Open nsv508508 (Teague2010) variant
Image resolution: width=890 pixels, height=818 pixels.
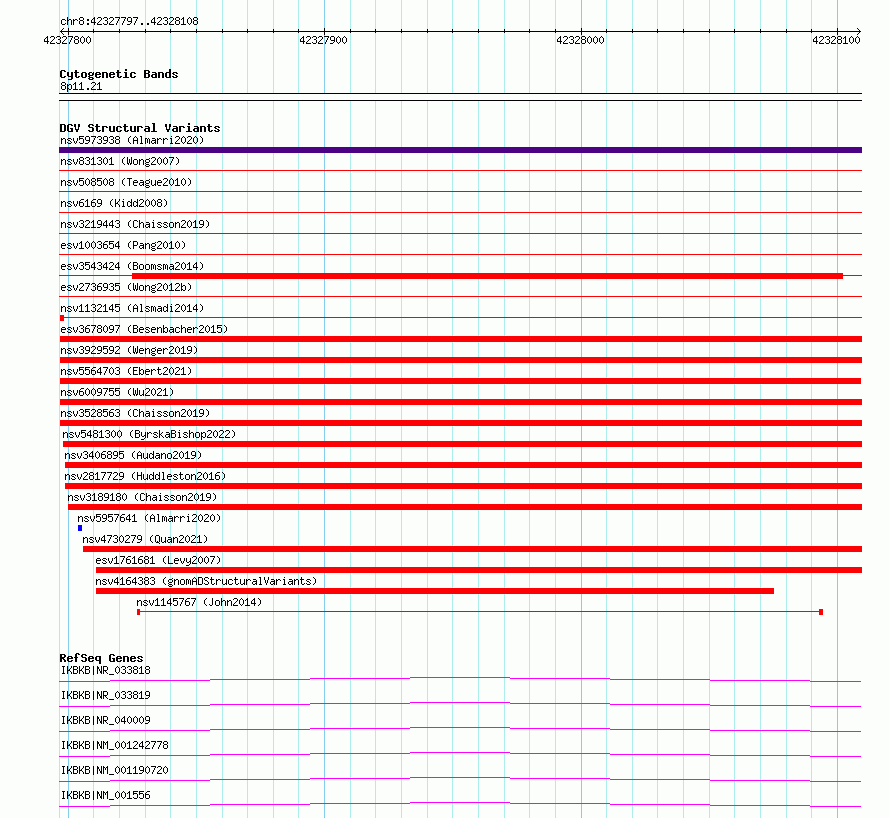(x=126, y=182)
